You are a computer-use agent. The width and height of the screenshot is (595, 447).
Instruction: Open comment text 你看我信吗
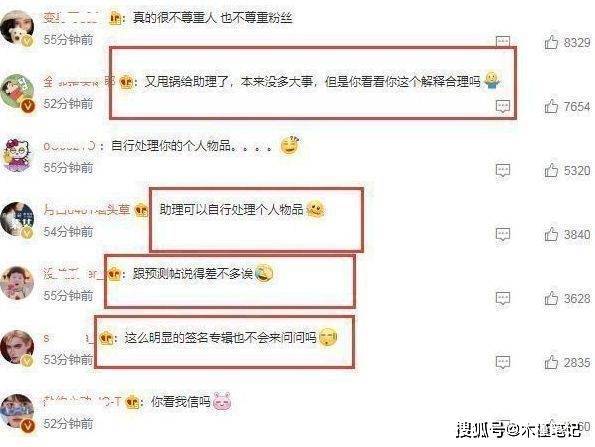(181, 401)
